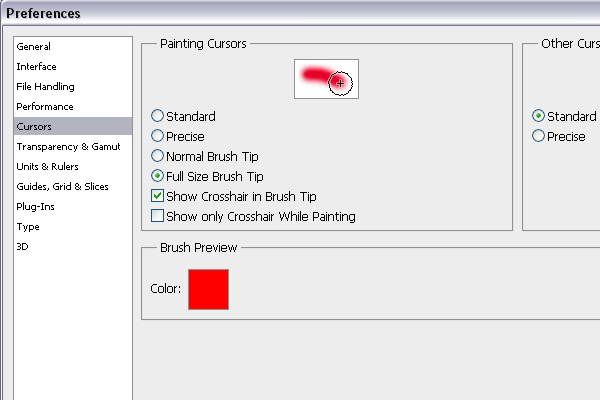Open File Handling preferences
Screen dimensions: 600x400
73,87
